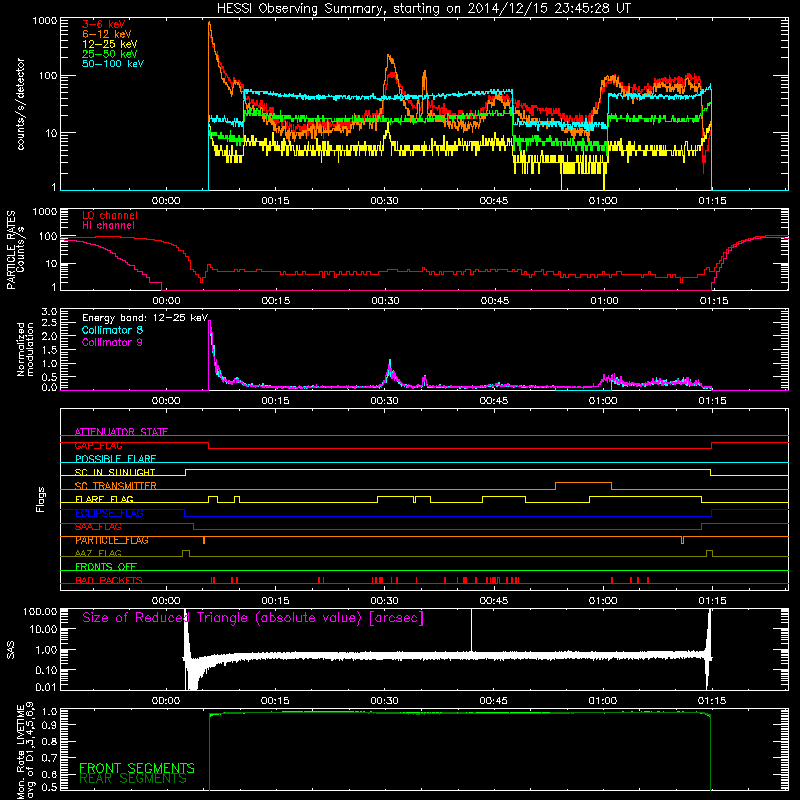Viewport: 800px width, 800px height.
Task: Click the ATTENUATOR_STATE flag label
Action: coord(121,432)
